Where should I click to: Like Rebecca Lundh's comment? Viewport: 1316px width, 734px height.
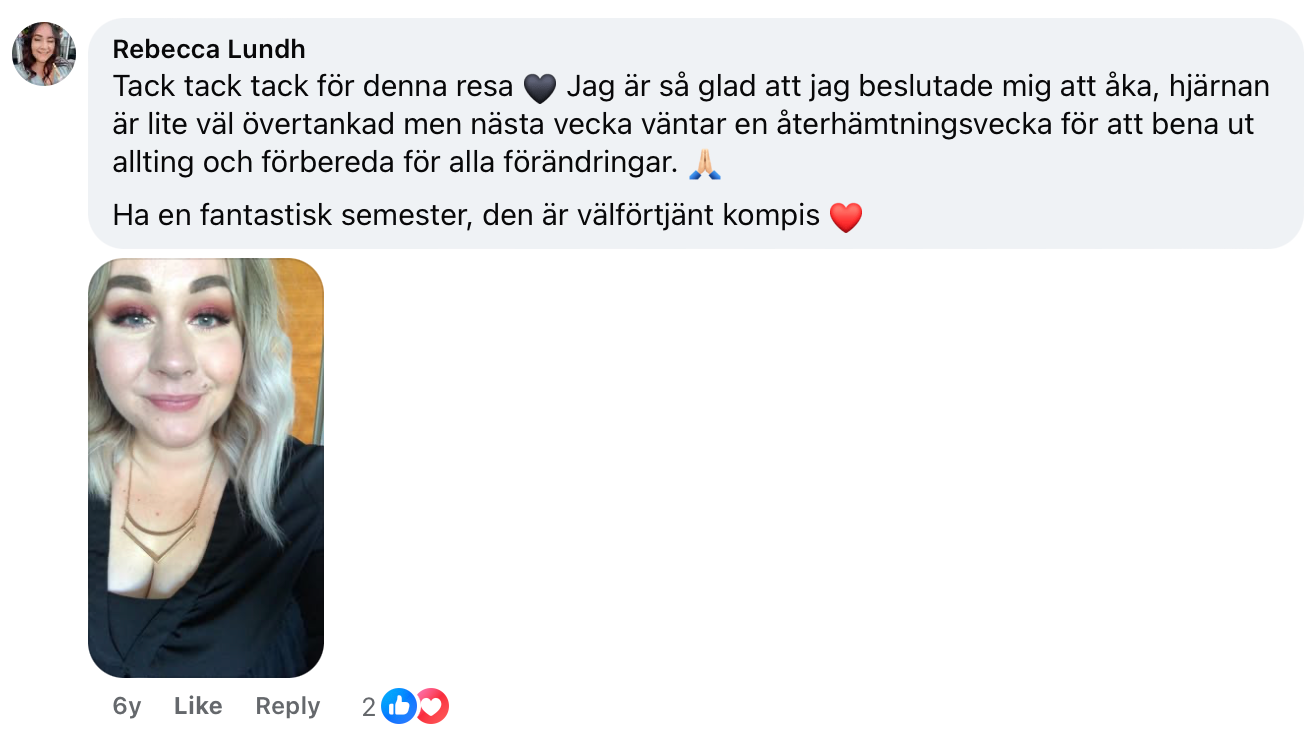click(x=198, y=706)
